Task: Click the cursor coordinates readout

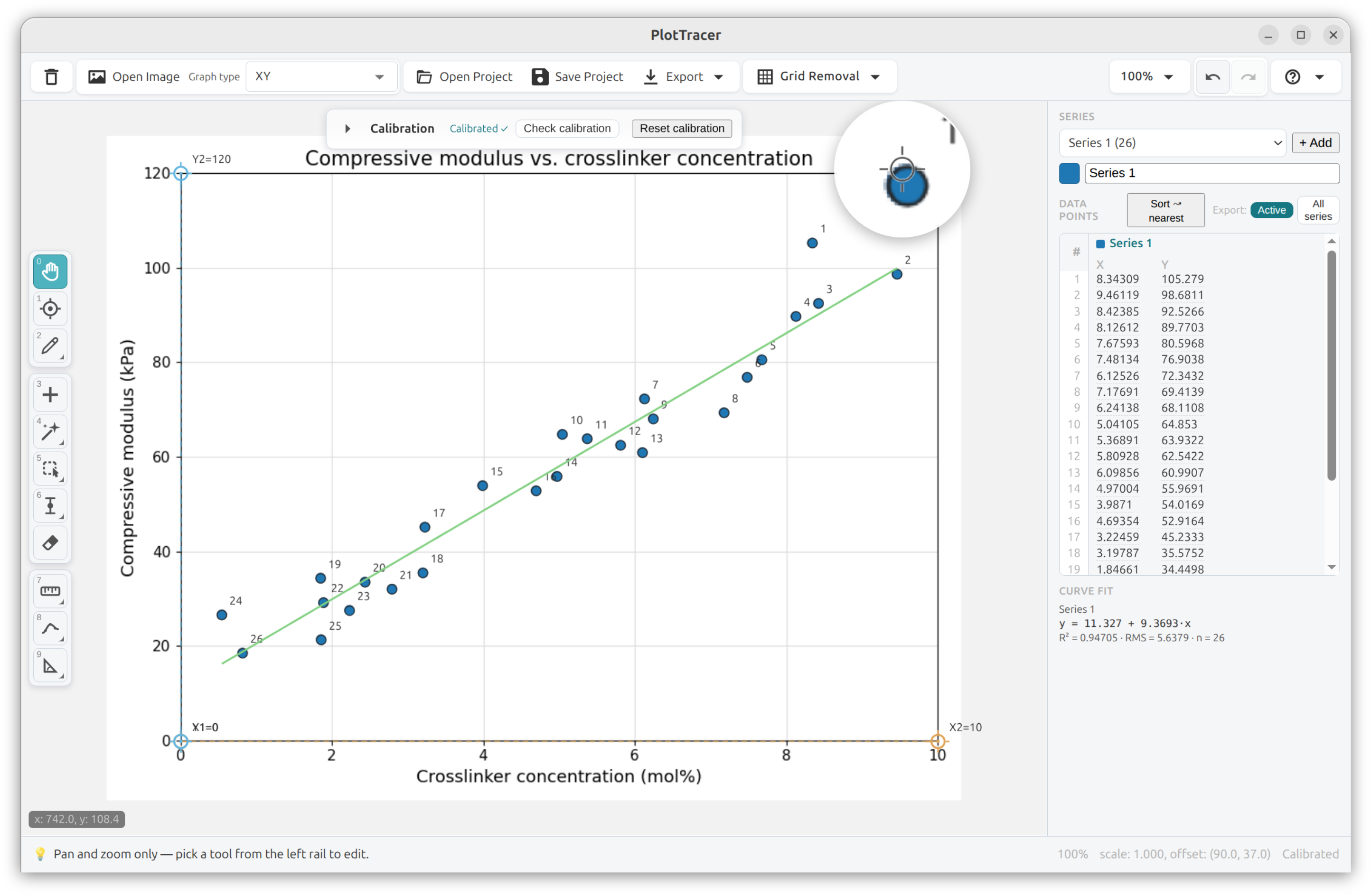Action: [x=76, y=820]
